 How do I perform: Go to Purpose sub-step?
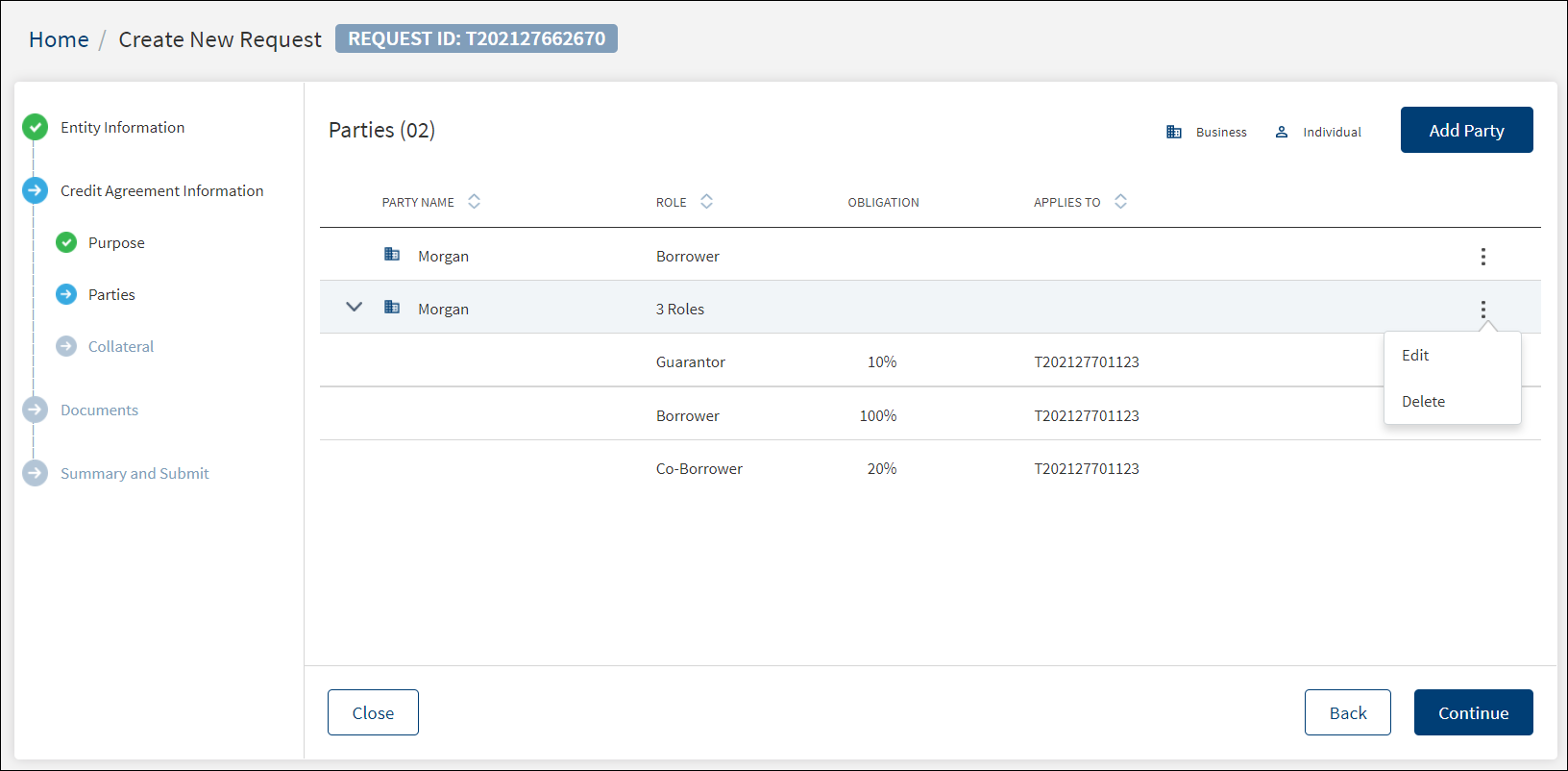116,242
